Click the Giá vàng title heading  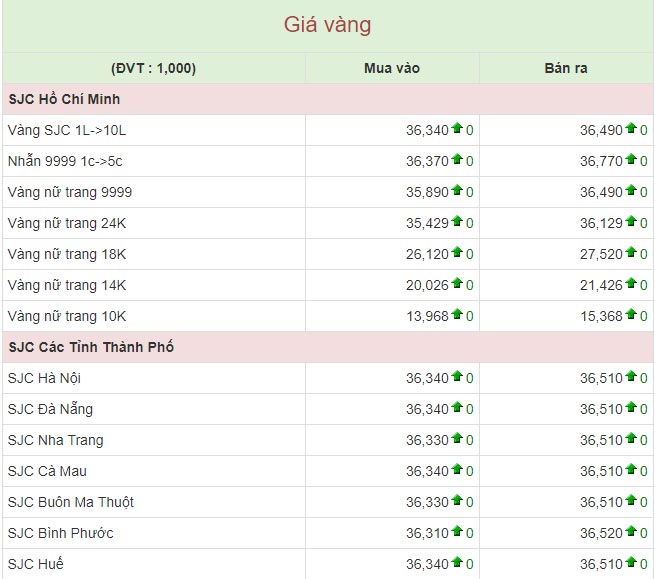(x=328, y=25)
